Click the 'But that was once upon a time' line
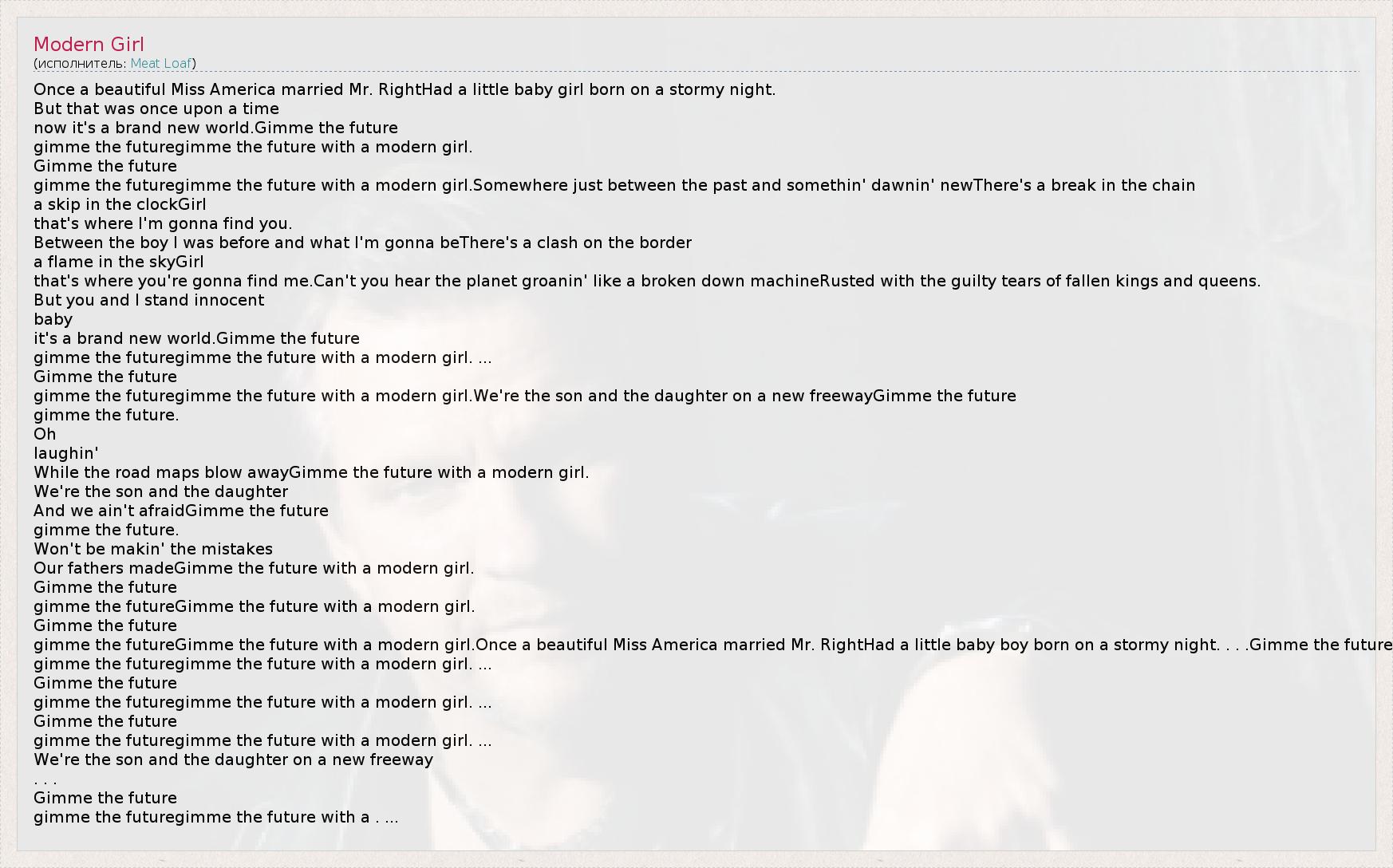This screenshot has height=868, width=1393. pyautogui.click(x=156, y=108)
